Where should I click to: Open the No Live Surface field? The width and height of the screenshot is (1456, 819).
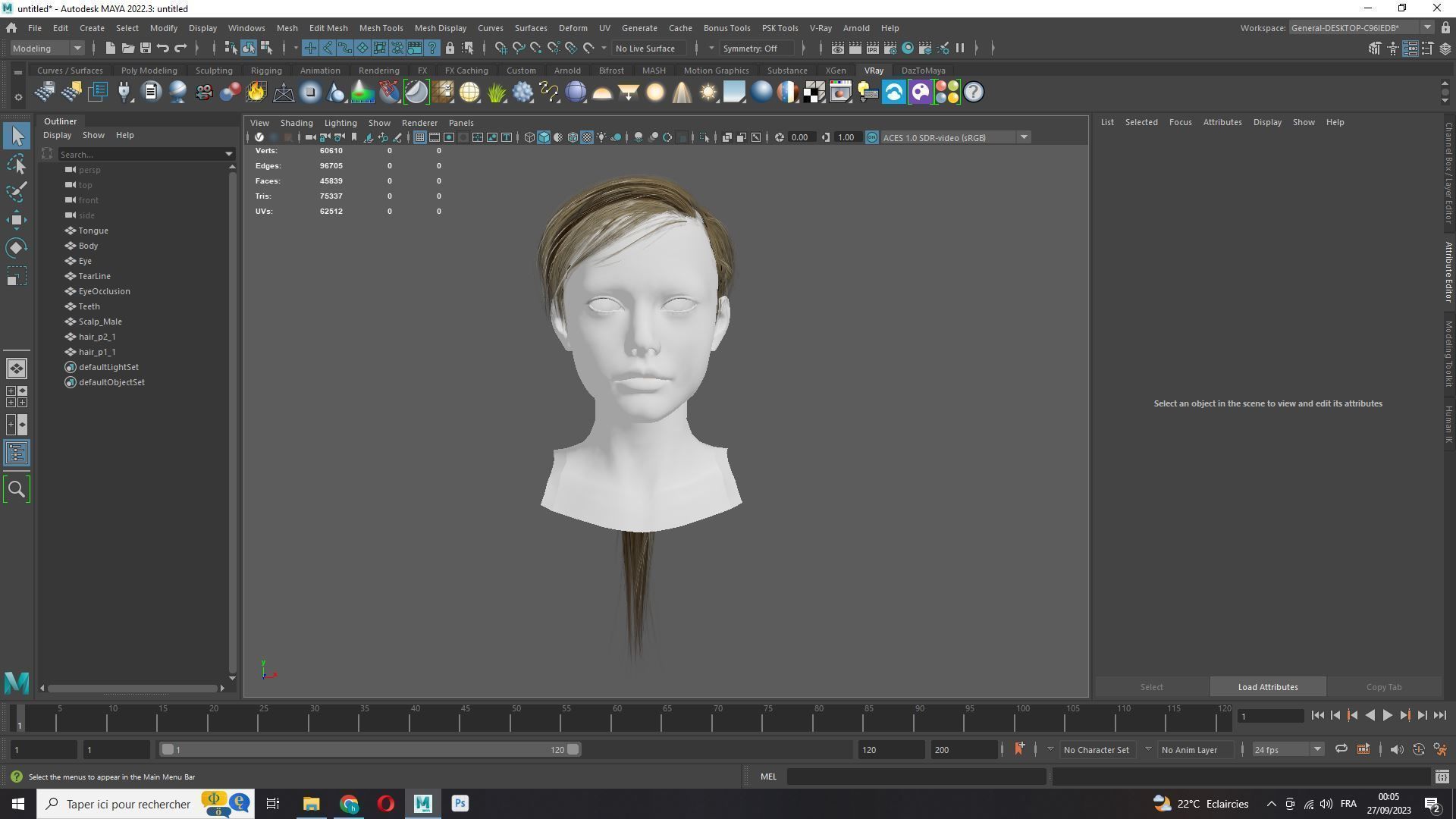point(649,49)
